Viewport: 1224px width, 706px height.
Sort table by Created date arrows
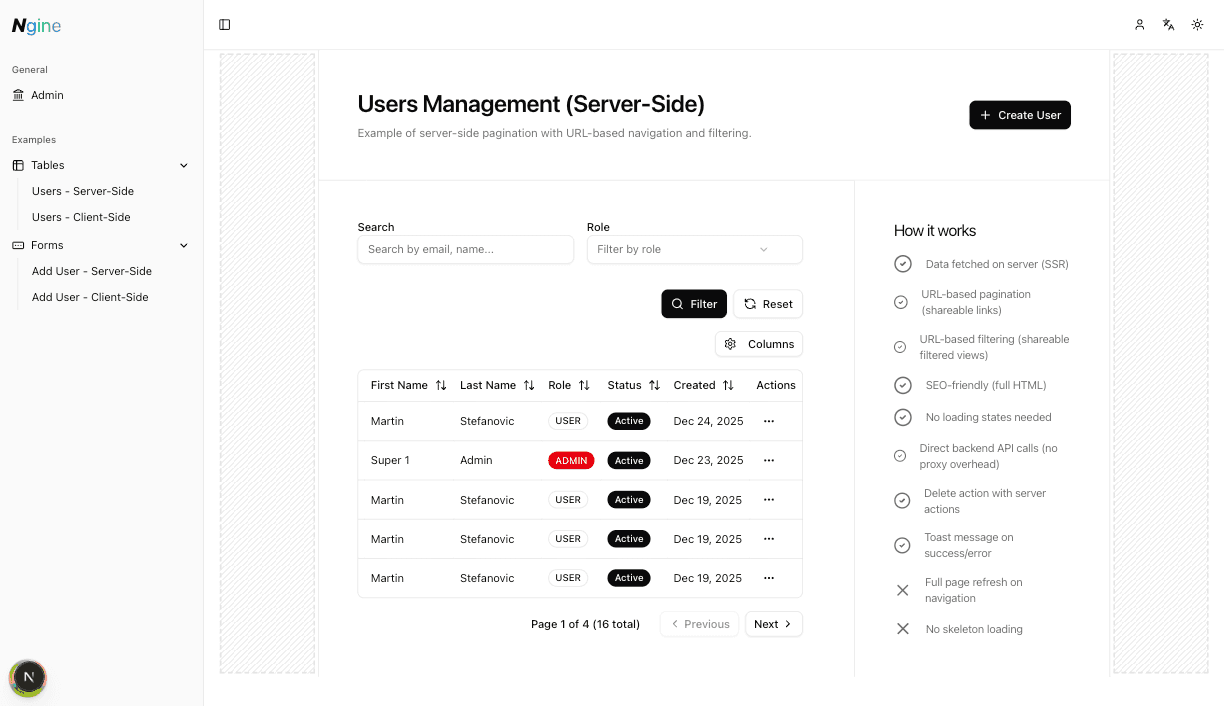pos(728,385)
